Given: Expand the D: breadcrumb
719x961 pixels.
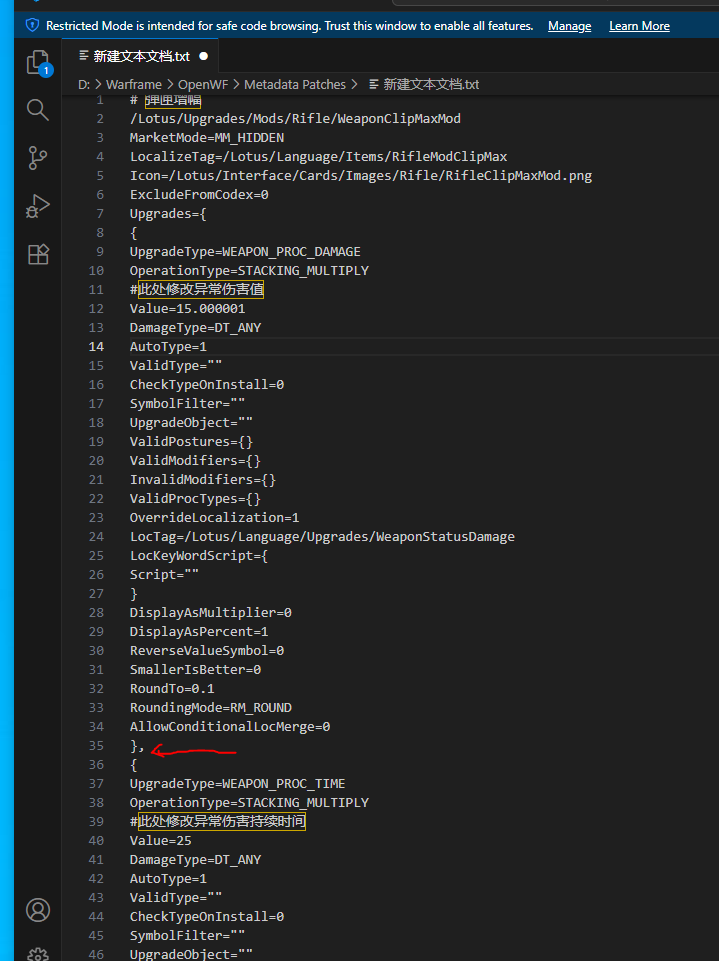Looking at the screenshot, I should pyautogui.click(x=84, y=85).
